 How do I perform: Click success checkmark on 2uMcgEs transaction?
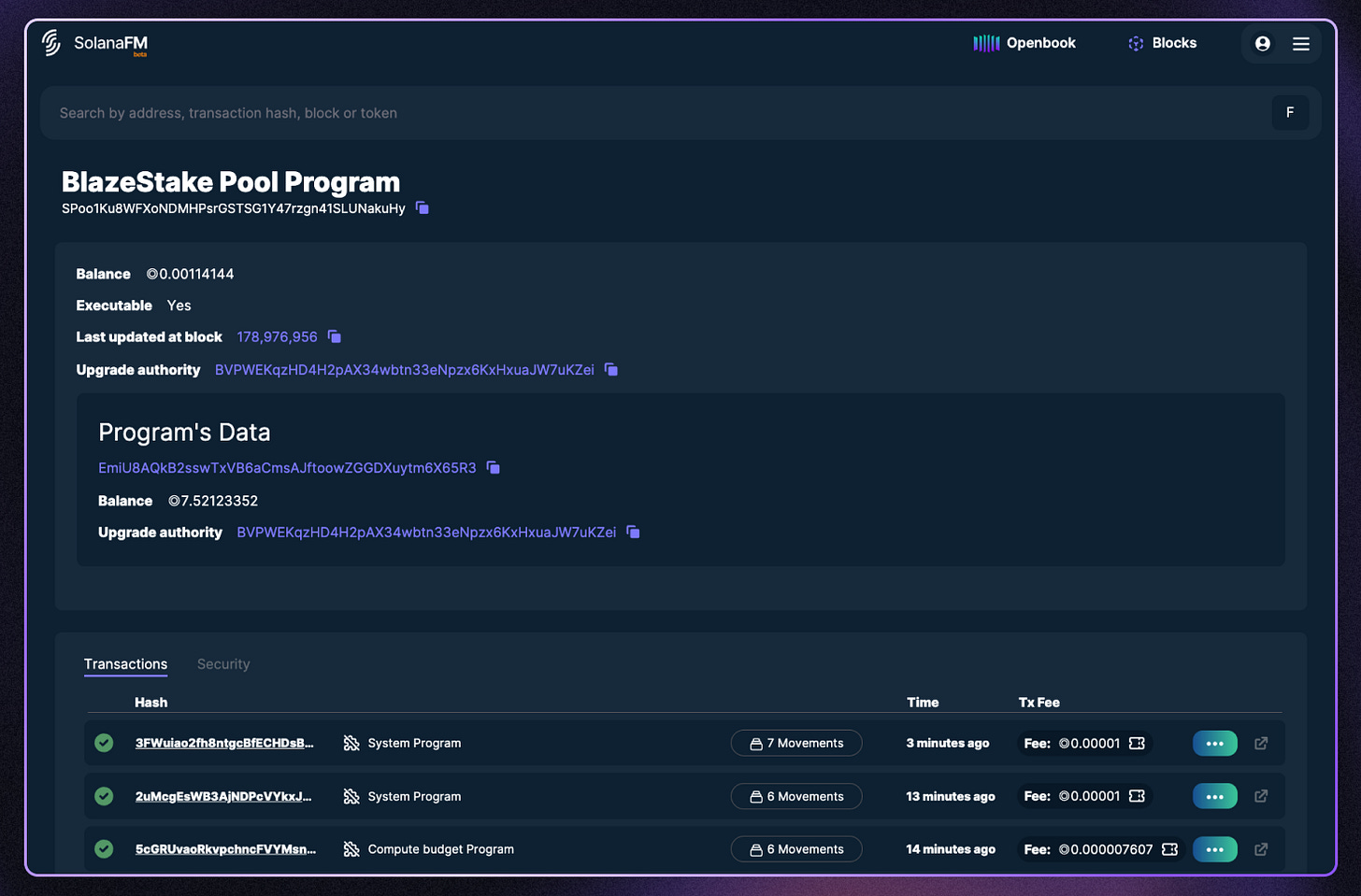point(104,796)
